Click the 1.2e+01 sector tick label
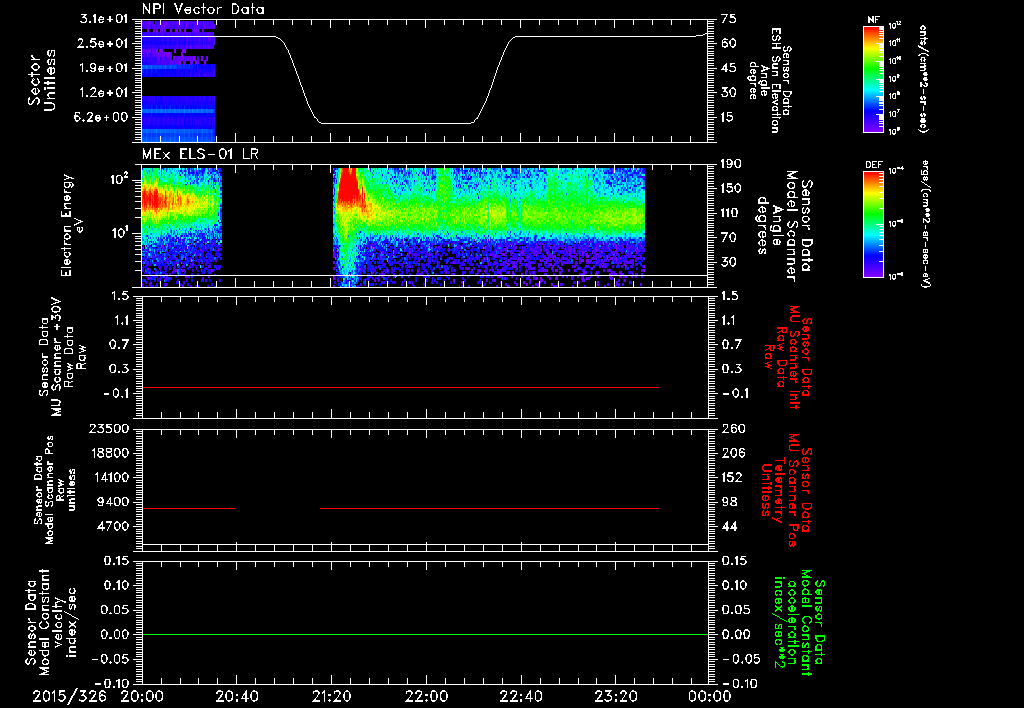The width and height of the screenshot is (1024, 708). point(104,93)
